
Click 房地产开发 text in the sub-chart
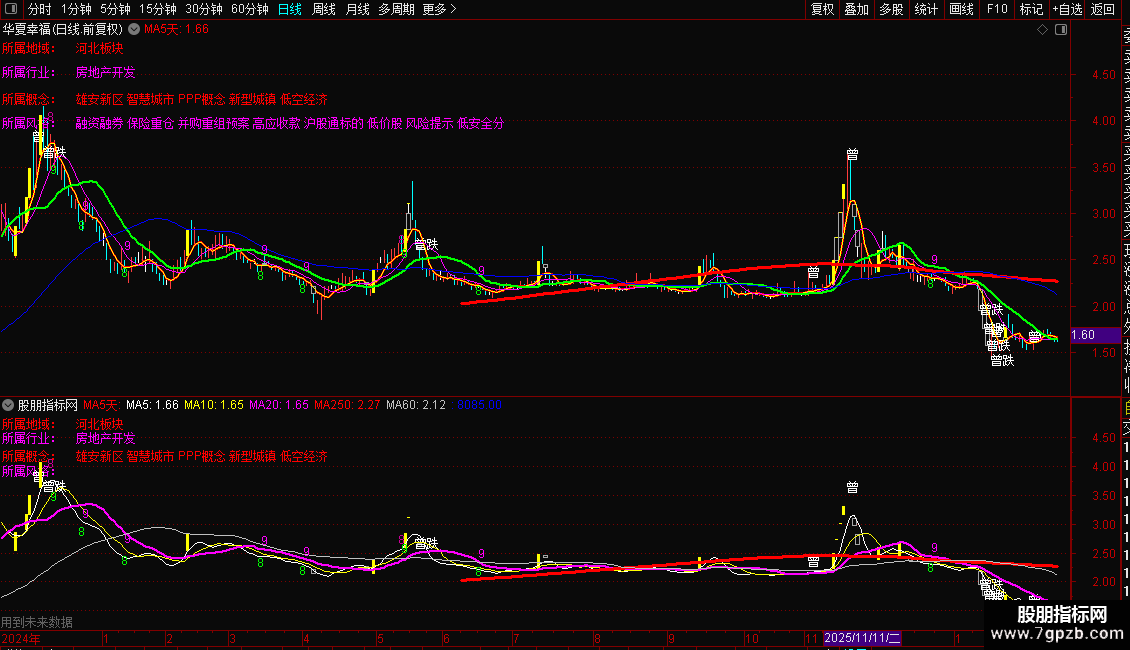105,438
